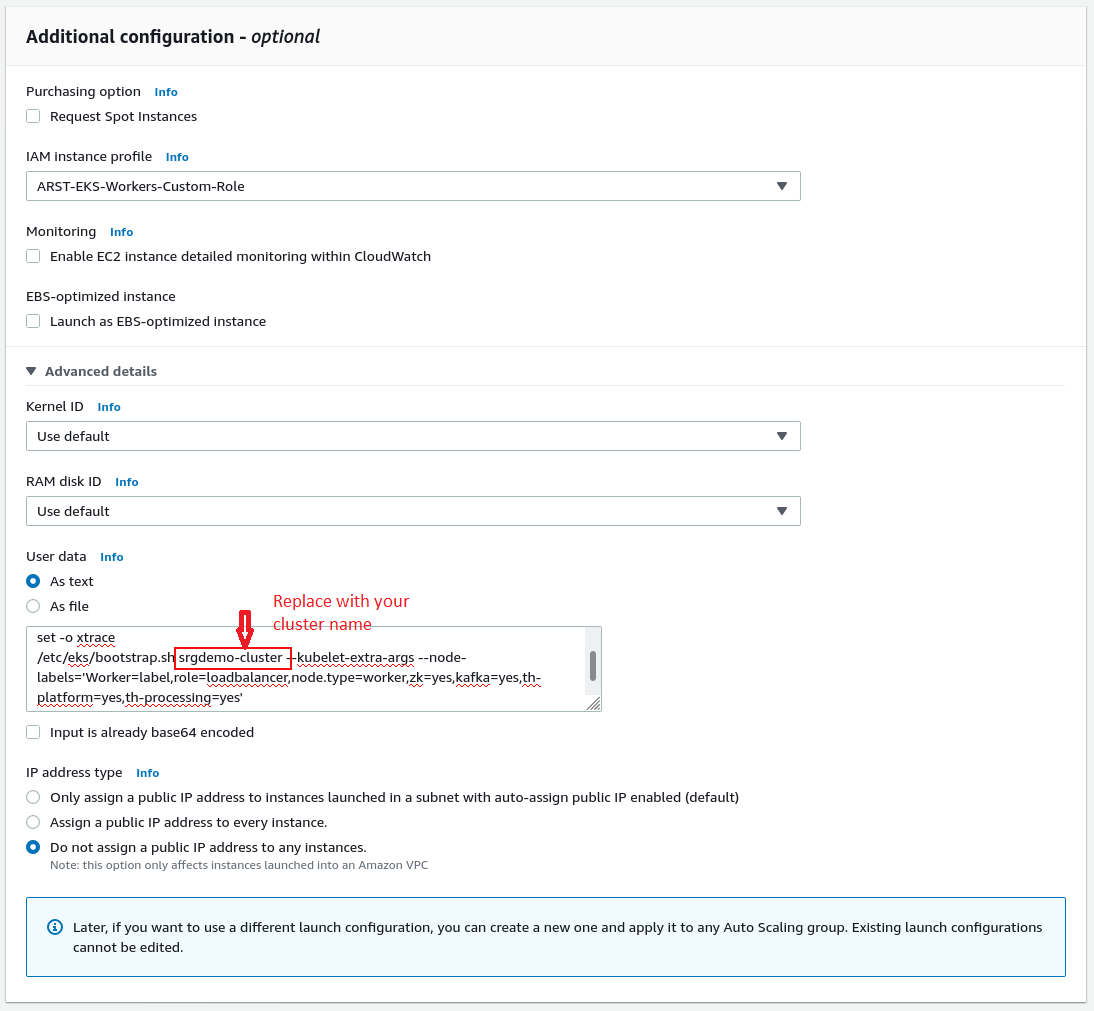Open the User data Info link
The image size is (1094, 1011).
click(112, 557)
